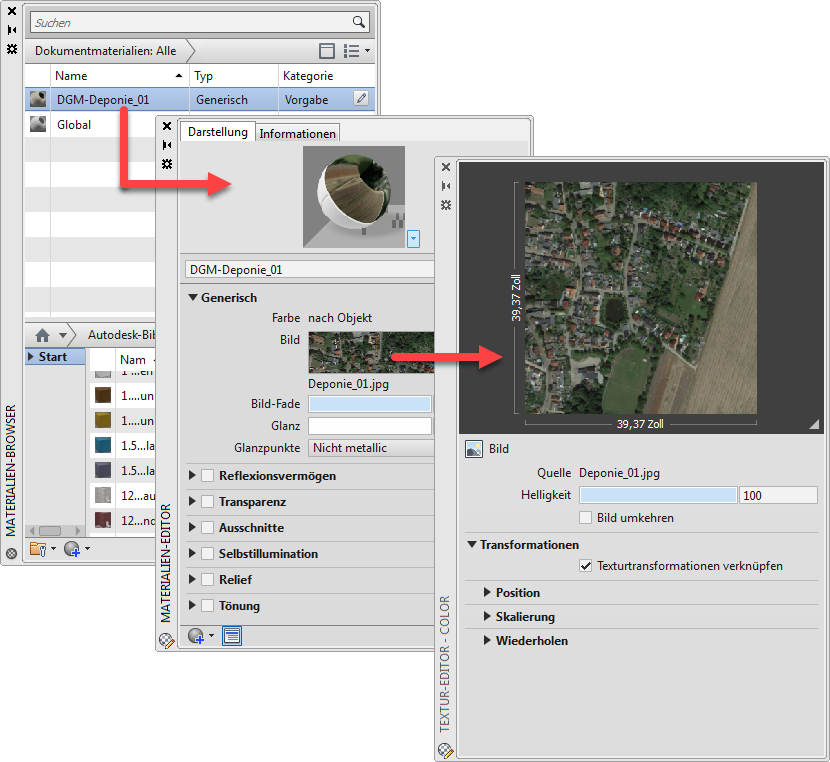Open the material browser toggle icon in editor
Screen dimensions: 830x762
231,636
